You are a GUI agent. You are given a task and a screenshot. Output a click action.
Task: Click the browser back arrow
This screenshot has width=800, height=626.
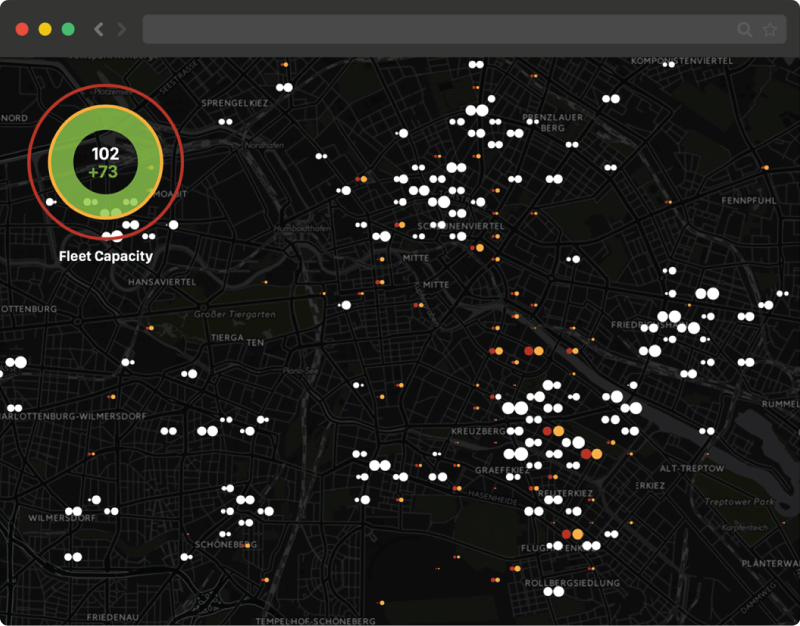click(98, 30)
